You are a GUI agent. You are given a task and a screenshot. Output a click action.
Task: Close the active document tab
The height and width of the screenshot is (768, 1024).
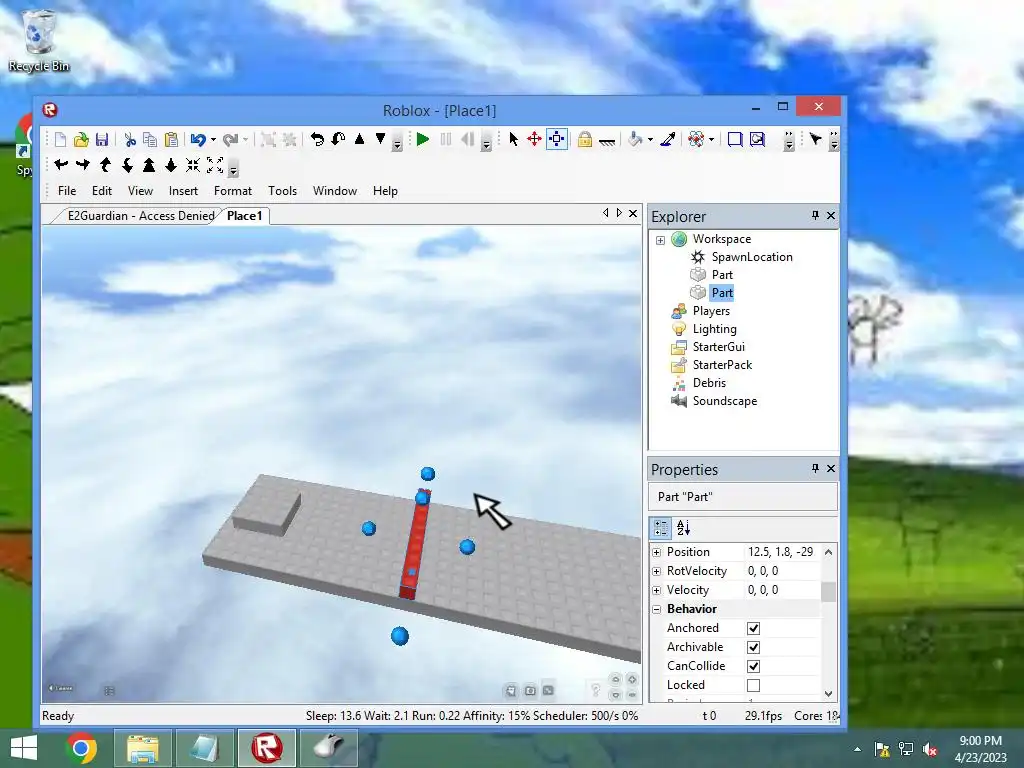coord(633,214)
